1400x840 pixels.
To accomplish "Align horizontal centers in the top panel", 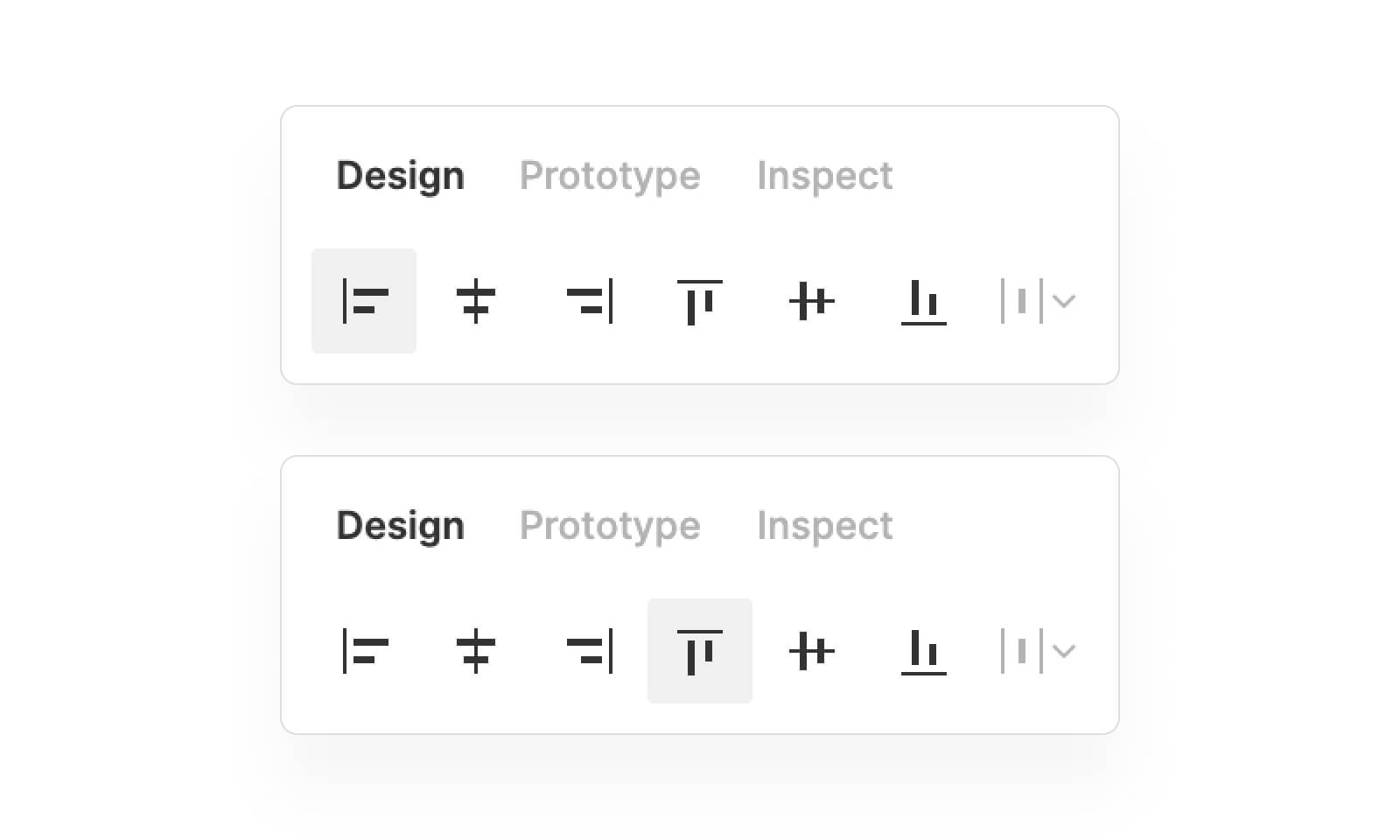I will (x=476, y=301).
